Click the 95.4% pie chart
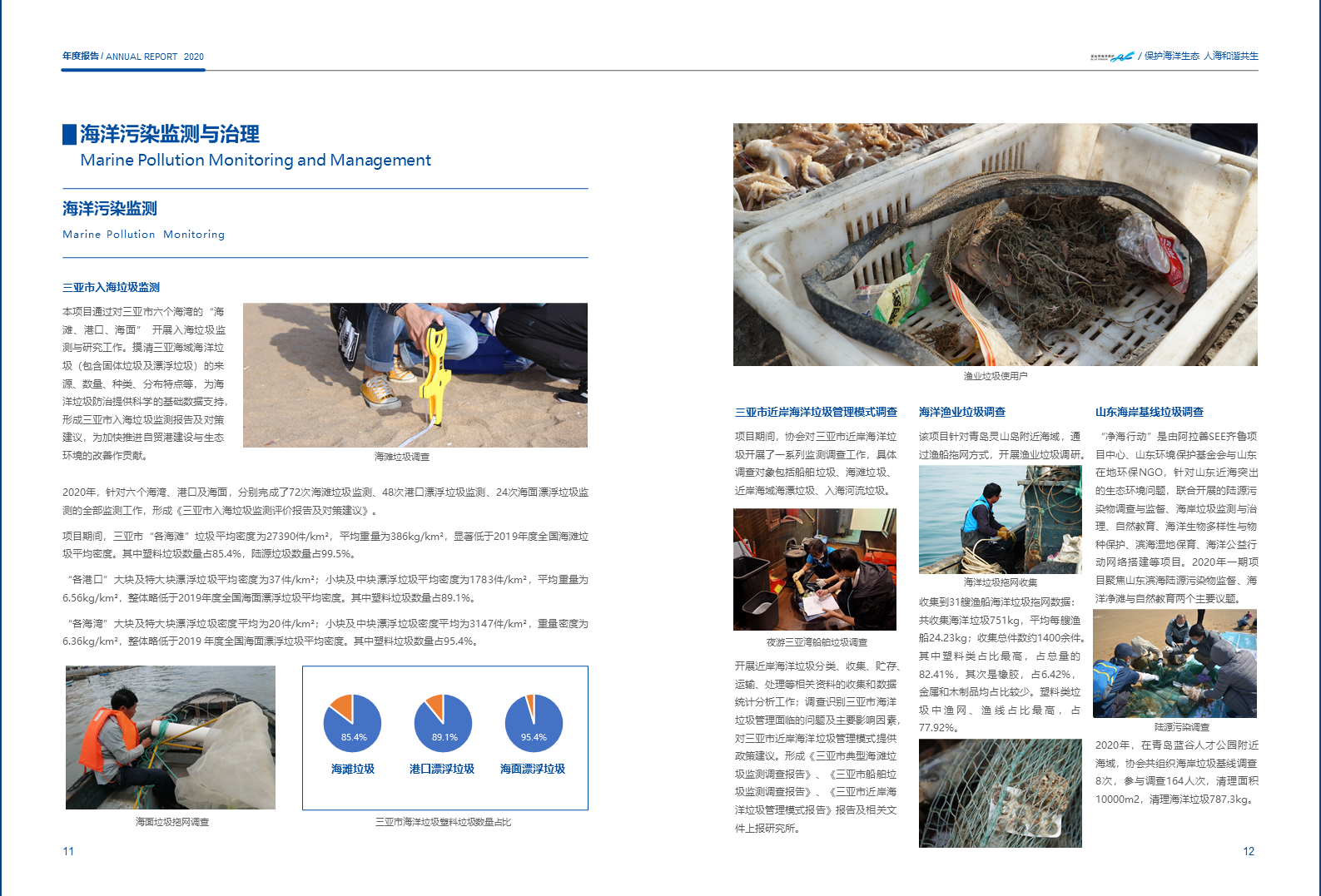 (x=534, y=723)
